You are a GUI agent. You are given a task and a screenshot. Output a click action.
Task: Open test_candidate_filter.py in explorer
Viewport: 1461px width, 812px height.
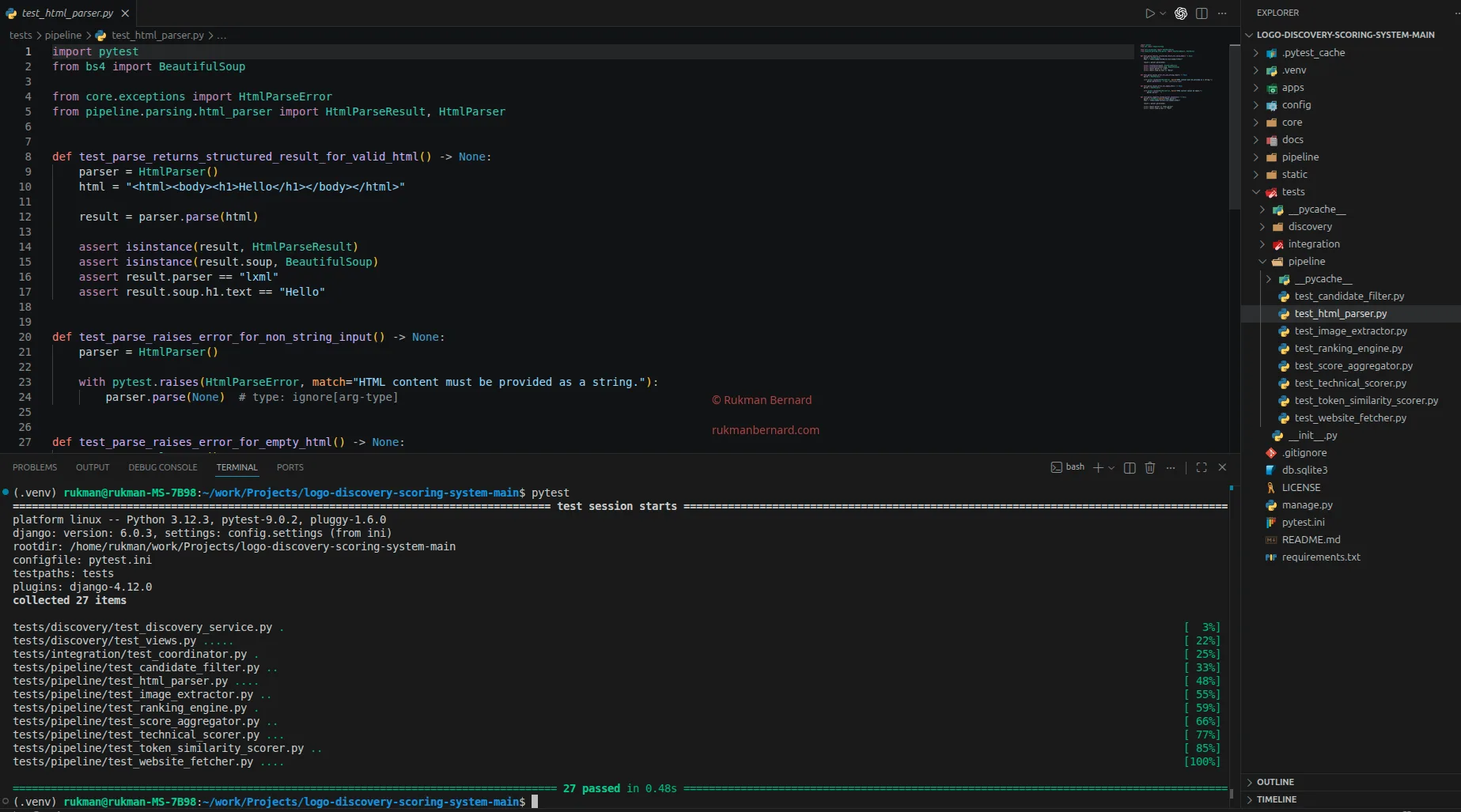click(1351, 296)
